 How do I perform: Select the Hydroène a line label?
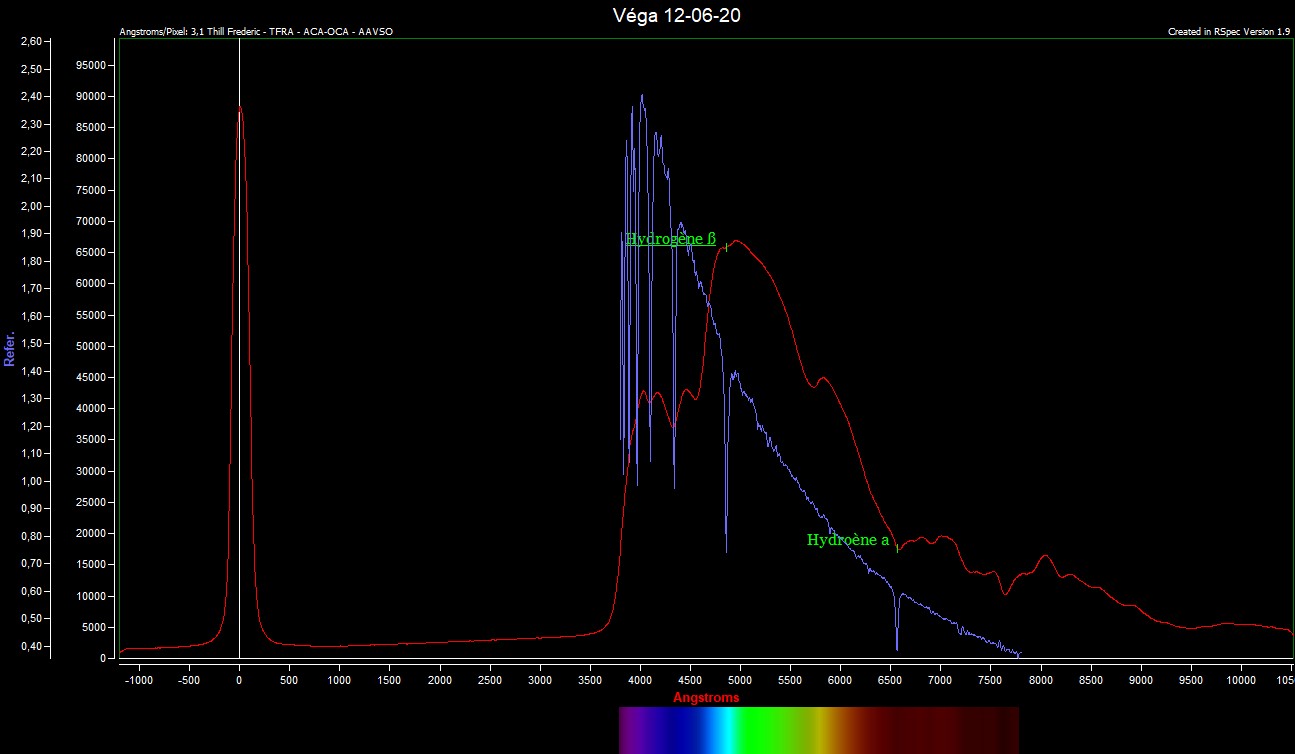(847, 540)
